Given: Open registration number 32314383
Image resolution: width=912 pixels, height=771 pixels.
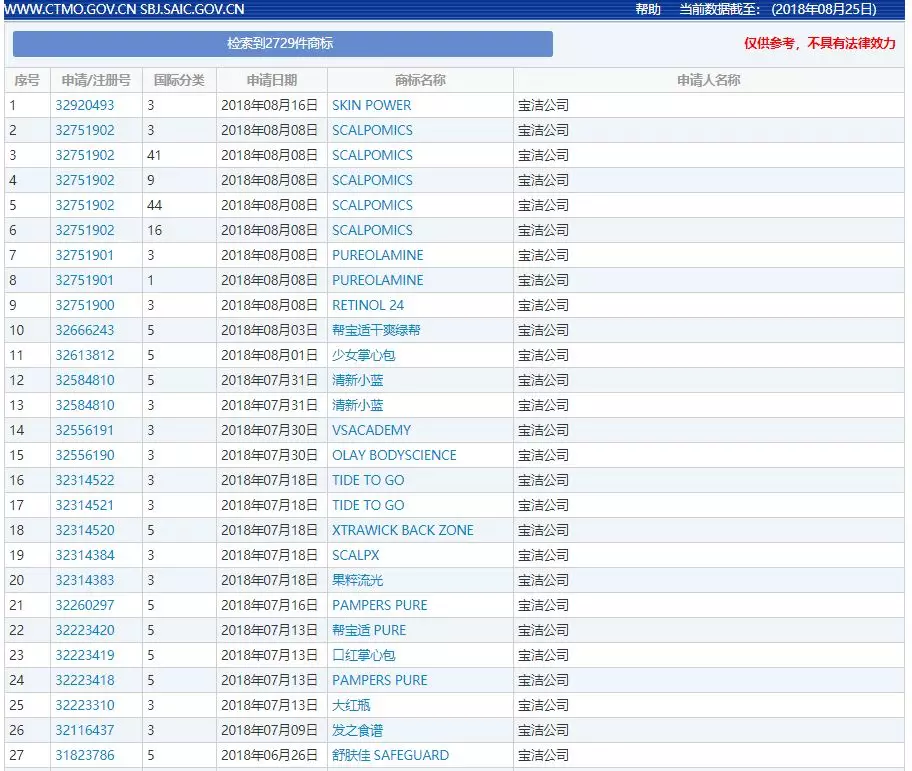Looking at the screenshot, I should pos(85,580).
